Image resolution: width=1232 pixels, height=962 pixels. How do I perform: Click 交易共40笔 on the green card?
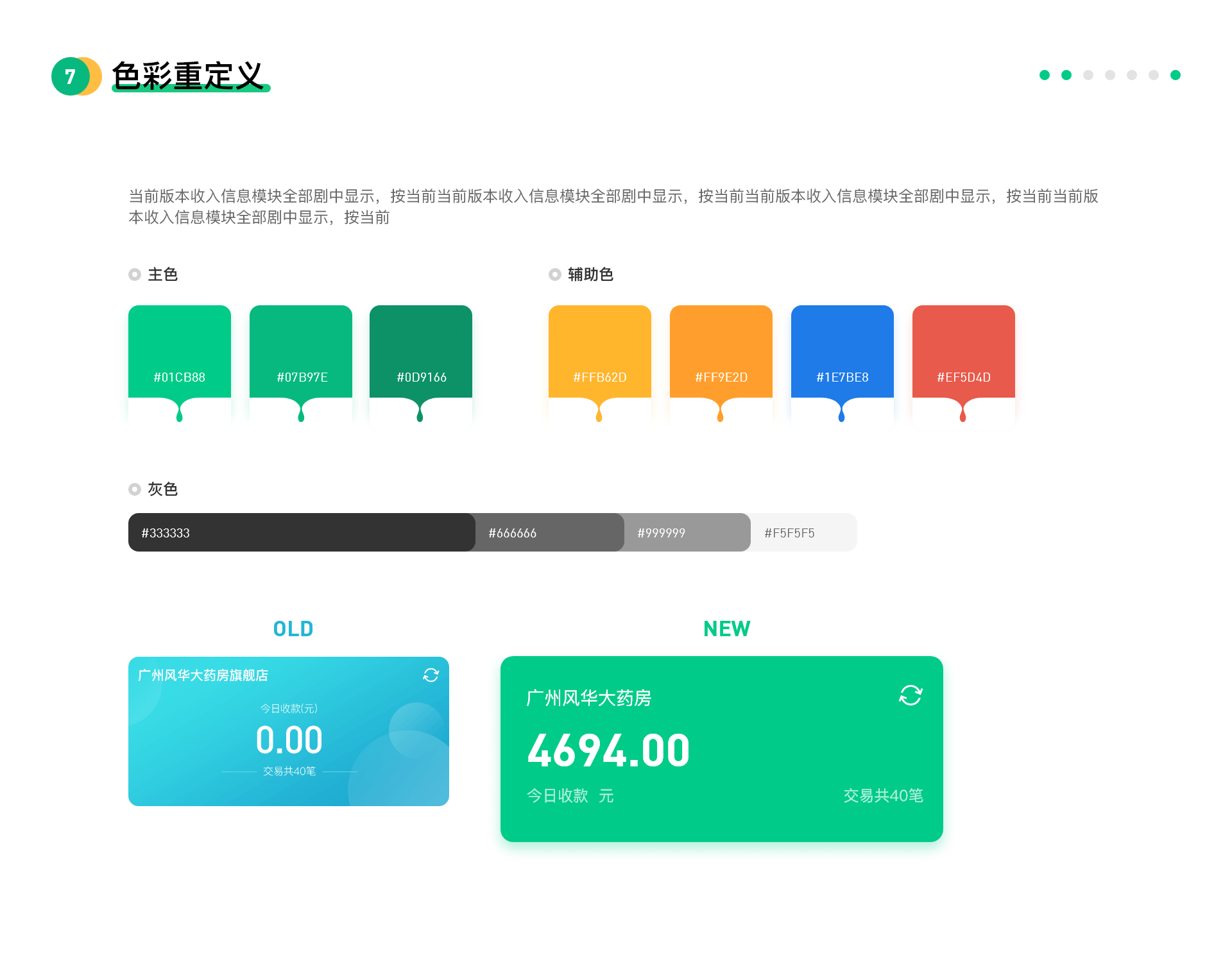883,796
